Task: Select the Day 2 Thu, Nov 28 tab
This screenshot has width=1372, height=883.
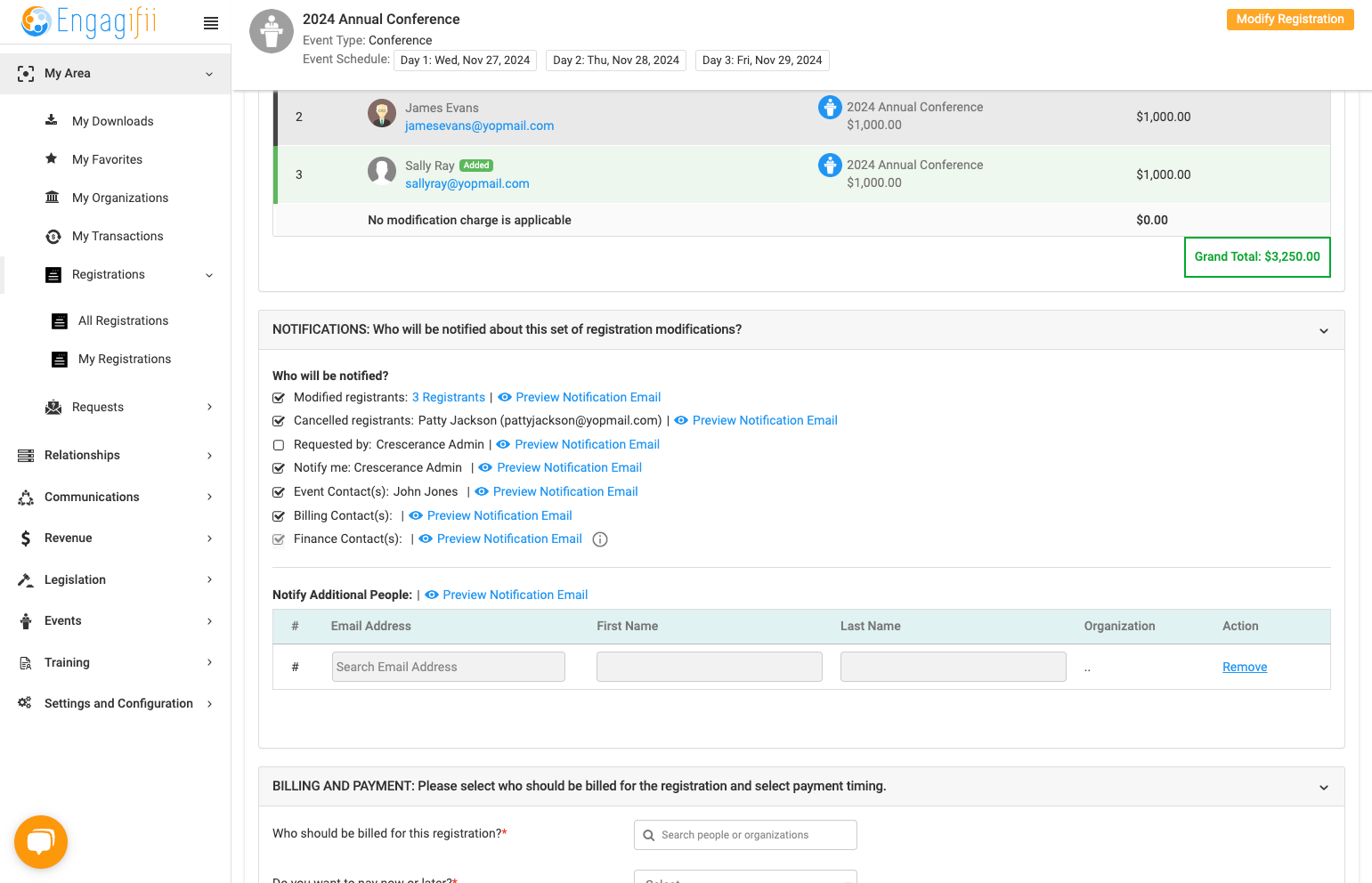Action: pyautogui.click(x=616, y=61)
